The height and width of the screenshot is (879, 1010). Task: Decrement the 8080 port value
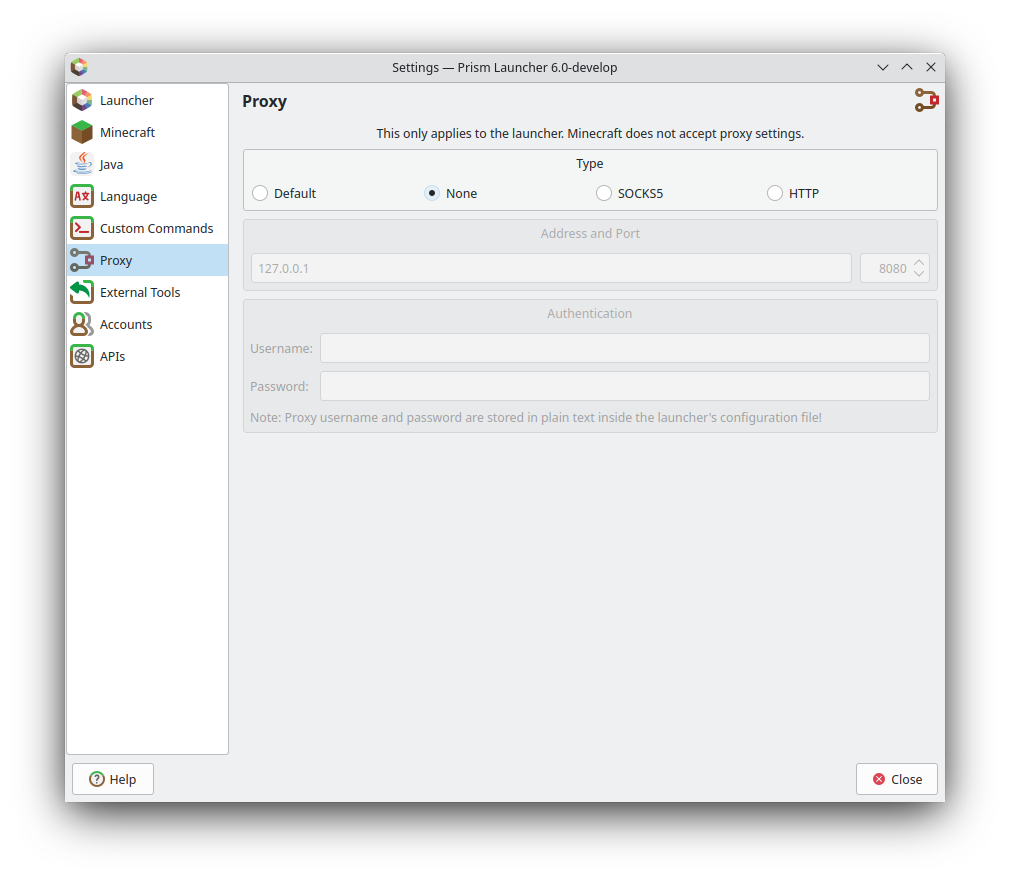[x=920, y=273]
